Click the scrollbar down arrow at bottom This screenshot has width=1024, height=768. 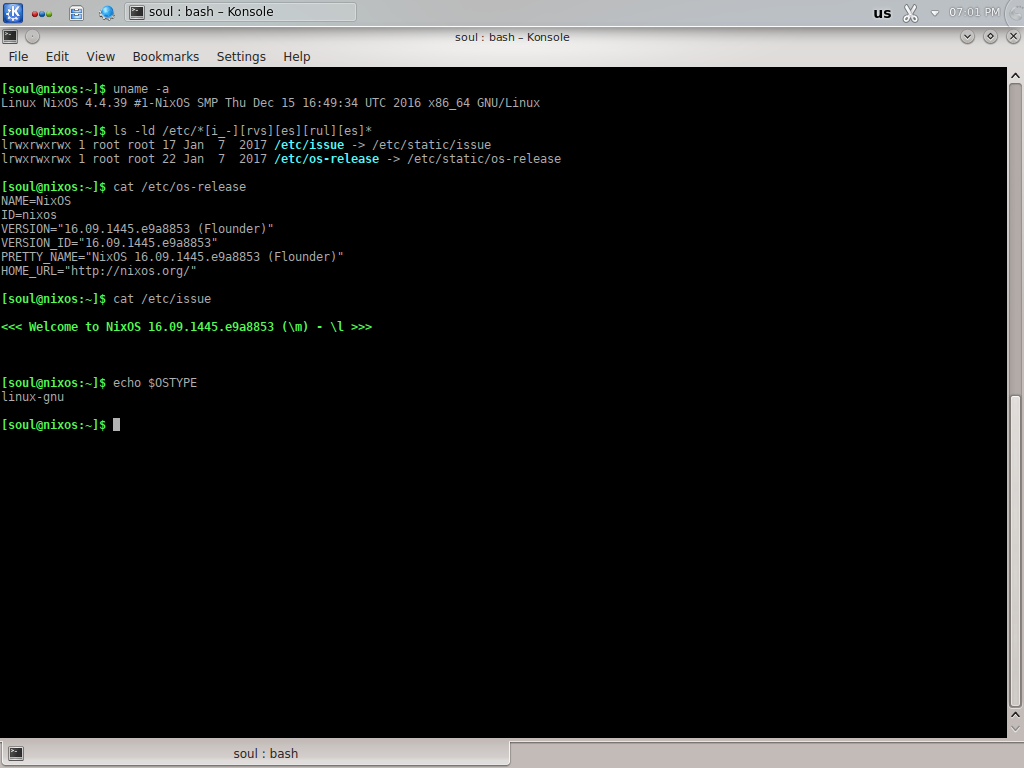point(1015,728)
